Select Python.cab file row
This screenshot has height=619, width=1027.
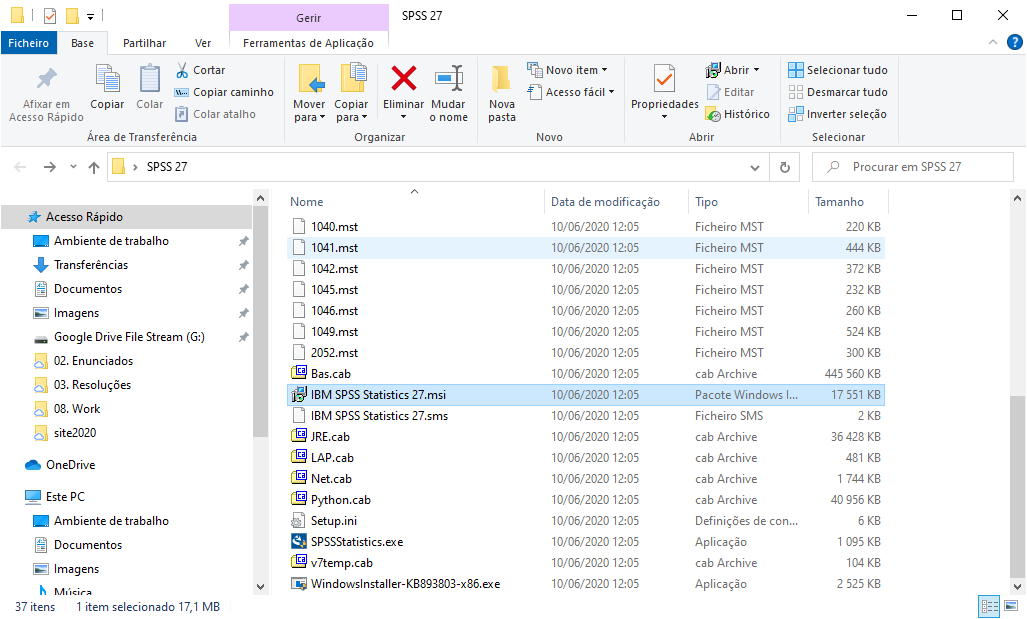(x=586, y=500)
